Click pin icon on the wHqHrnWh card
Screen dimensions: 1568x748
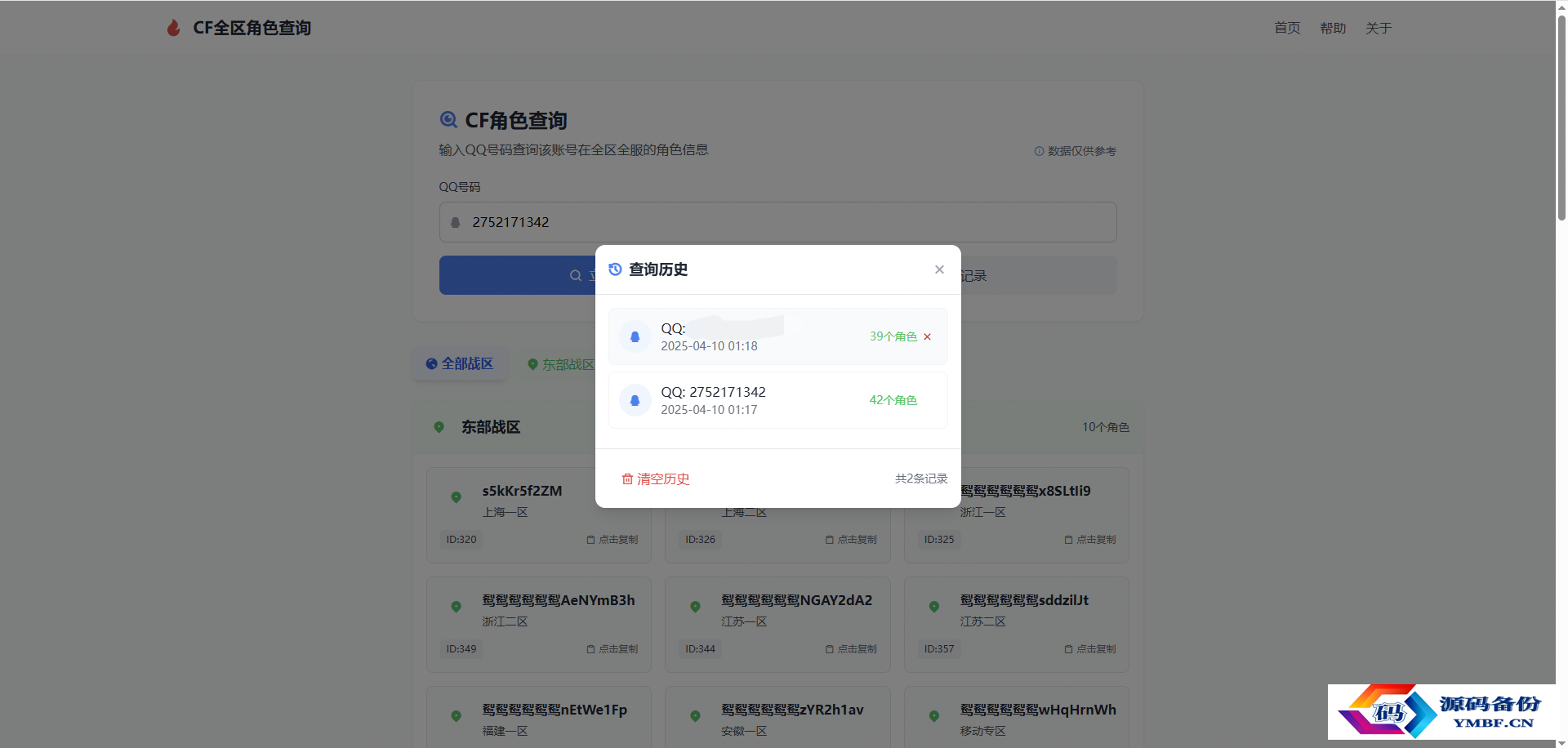(933, 716)
